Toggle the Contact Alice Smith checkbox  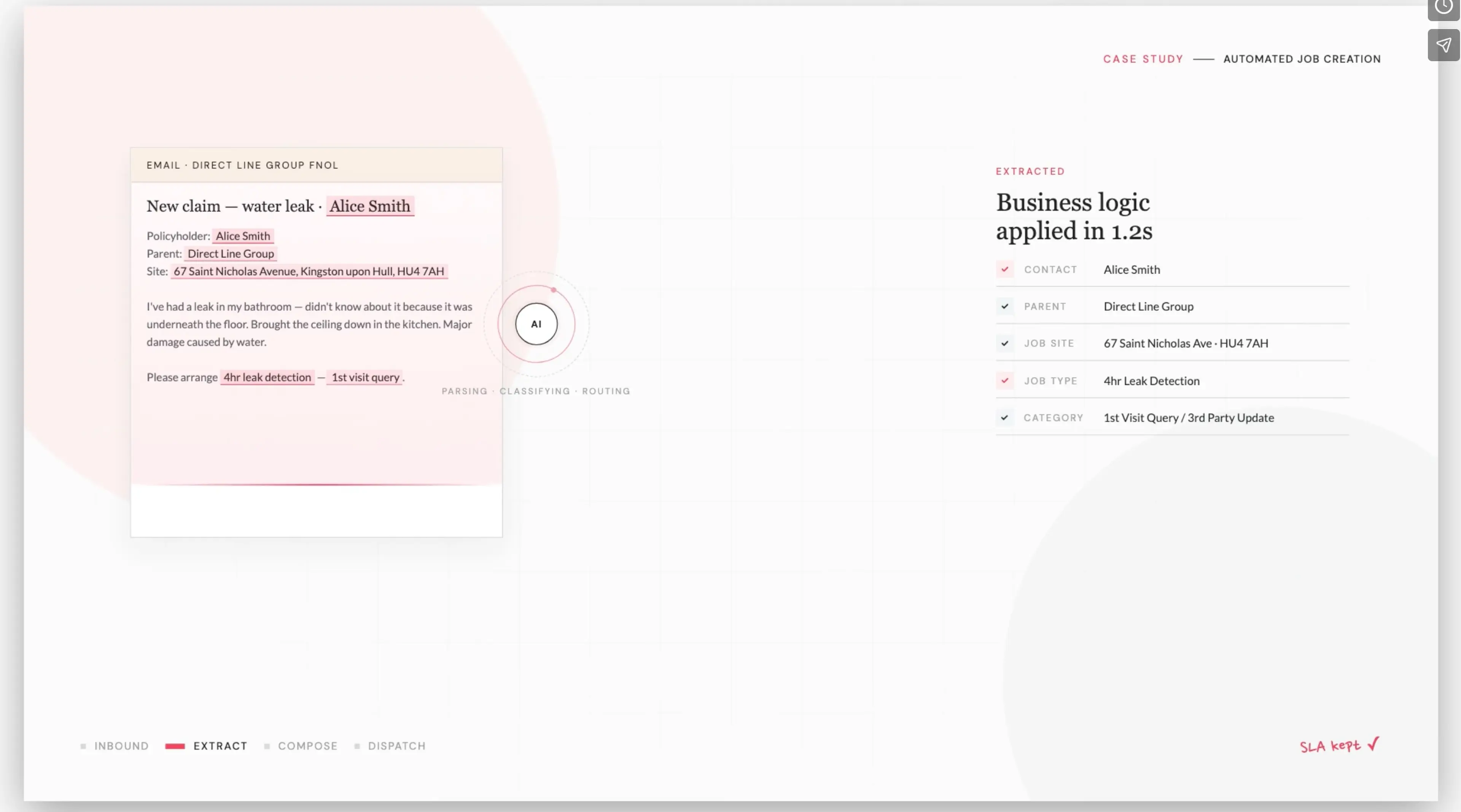point(1004,269)
